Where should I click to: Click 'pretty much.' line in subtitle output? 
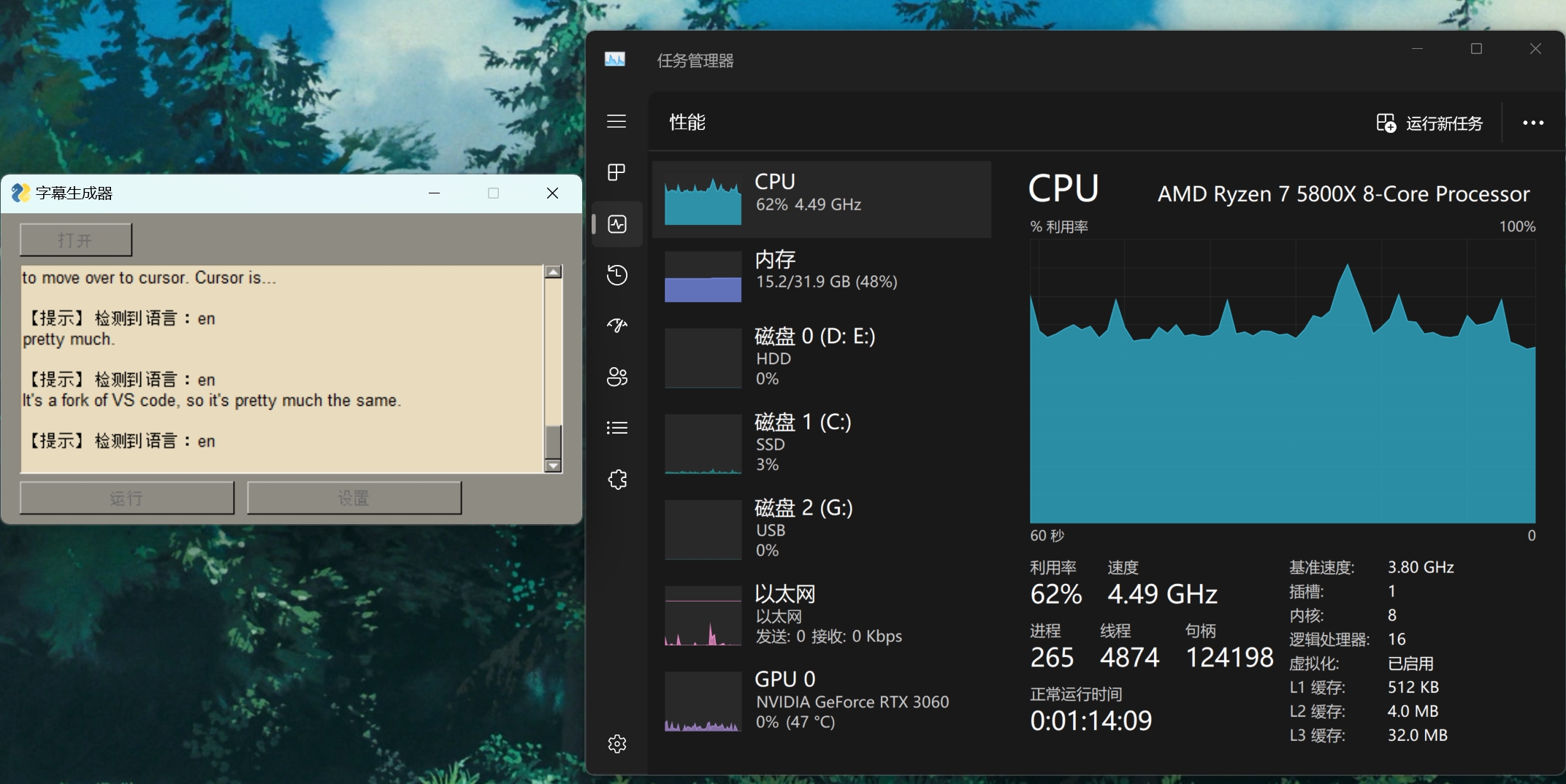(69, 339)
